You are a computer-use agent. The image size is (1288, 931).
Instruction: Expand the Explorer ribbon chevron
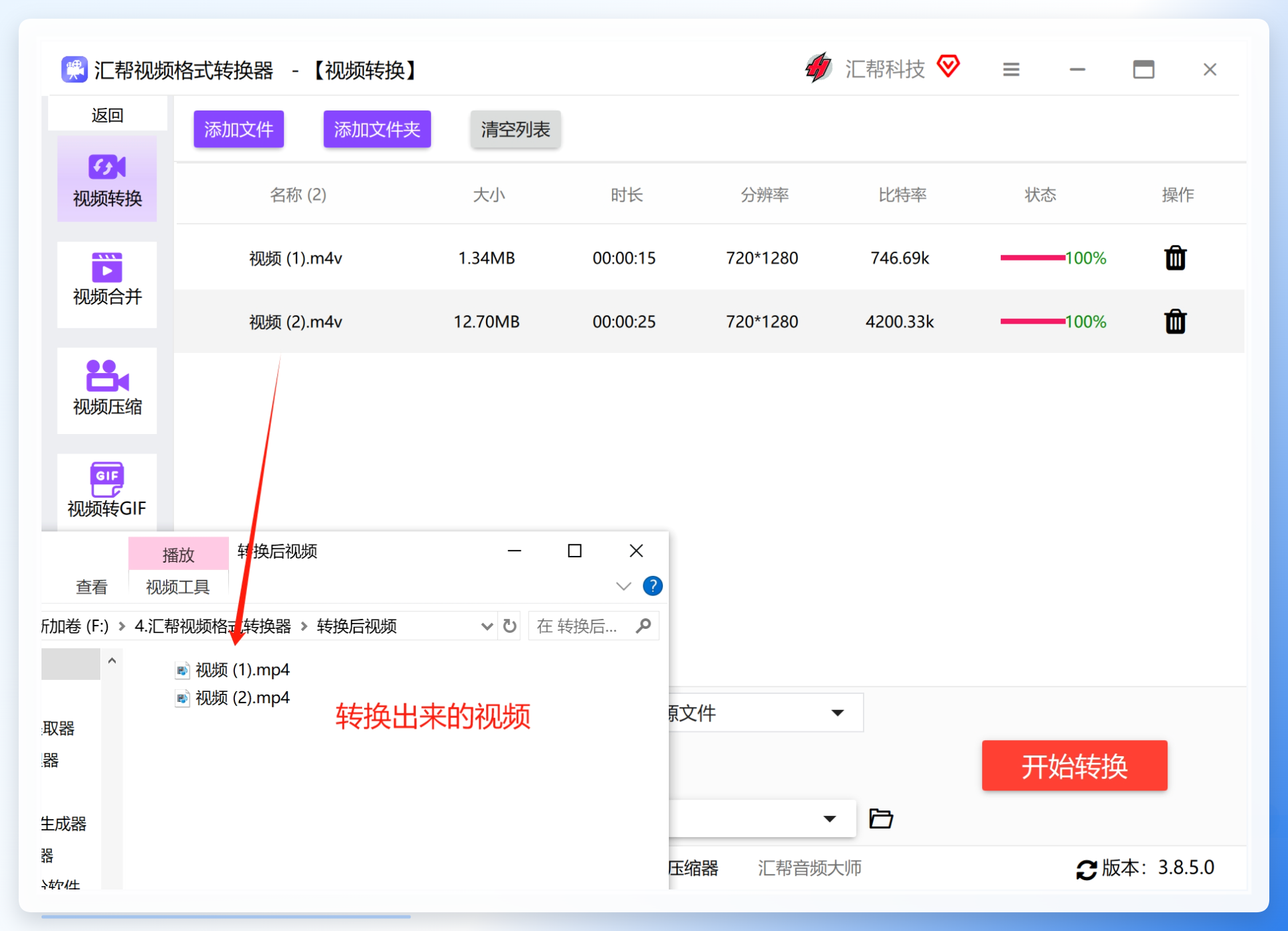tap(623, 587)
